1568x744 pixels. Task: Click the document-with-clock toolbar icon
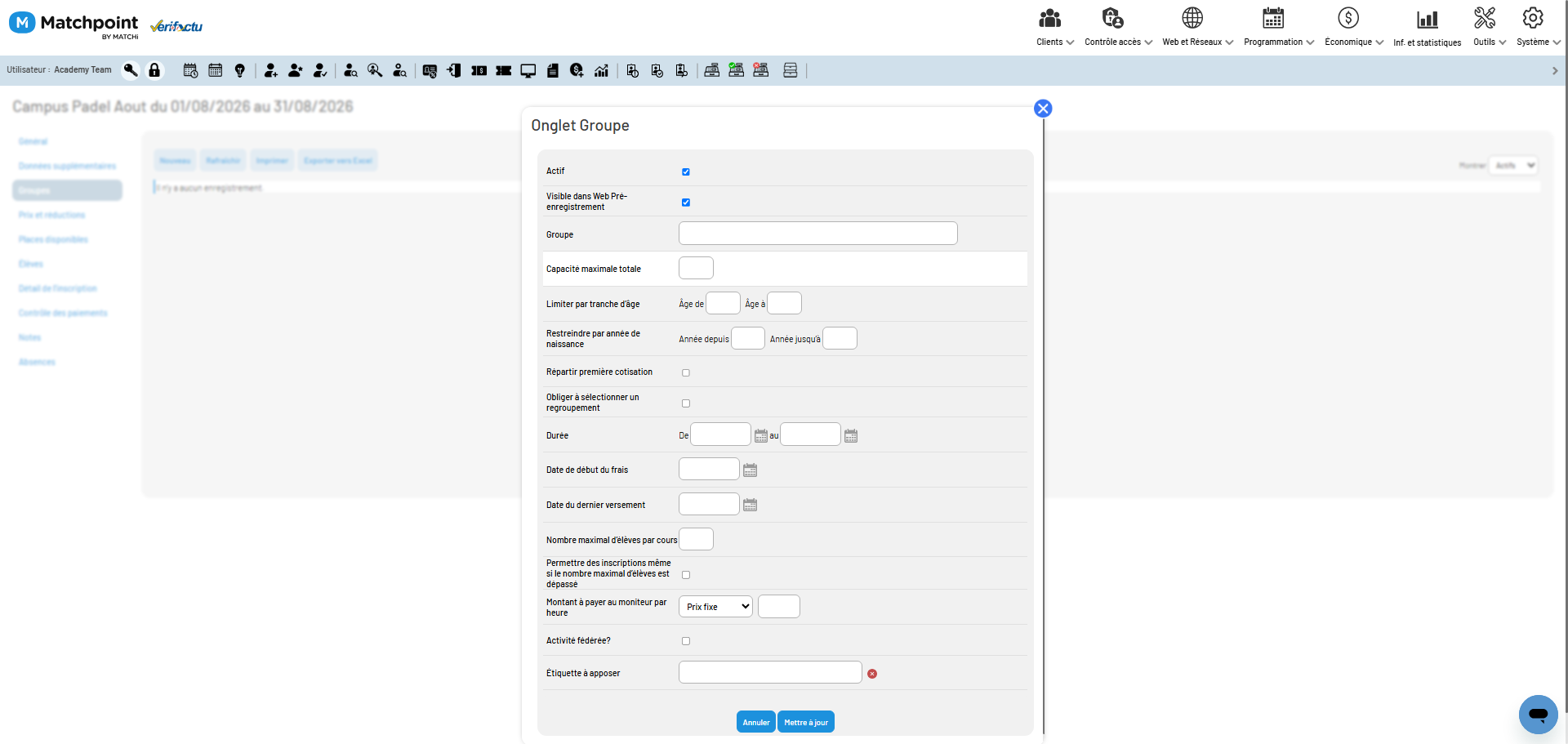click(x=632, y=71)
